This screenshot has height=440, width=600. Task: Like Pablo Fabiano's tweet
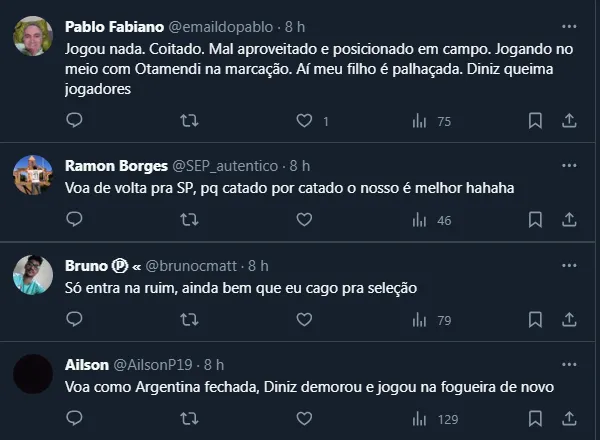click(306, 121)
